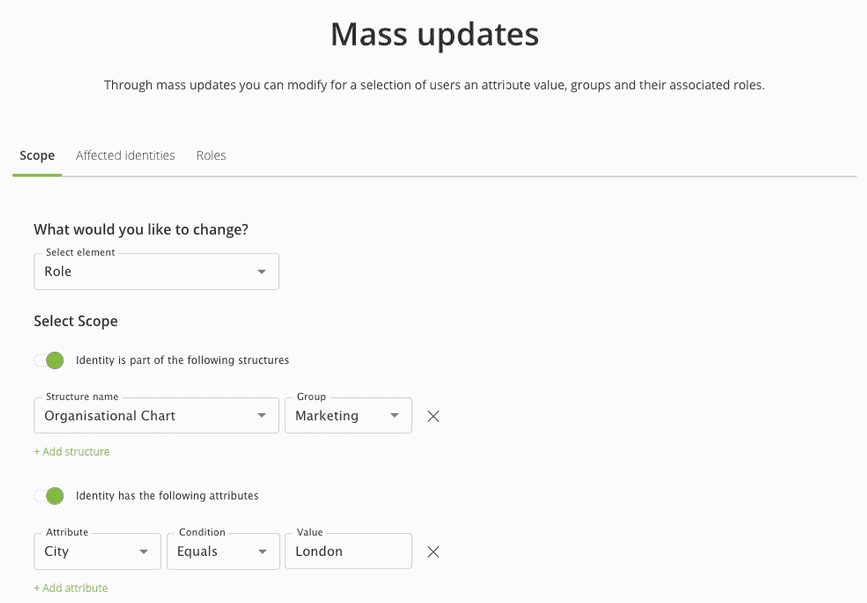The width and height of the screenshot is (867, 603).
Task: Switch to the Affected identities tab
Action: 125,156
